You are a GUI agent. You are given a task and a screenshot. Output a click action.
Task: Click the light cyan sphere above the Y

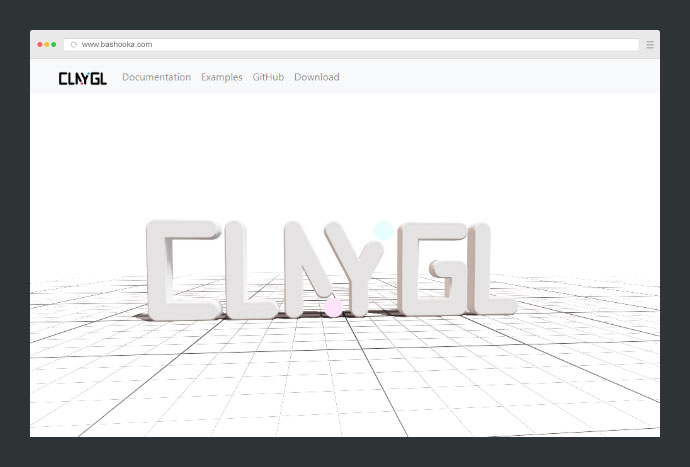pos(383,230)
